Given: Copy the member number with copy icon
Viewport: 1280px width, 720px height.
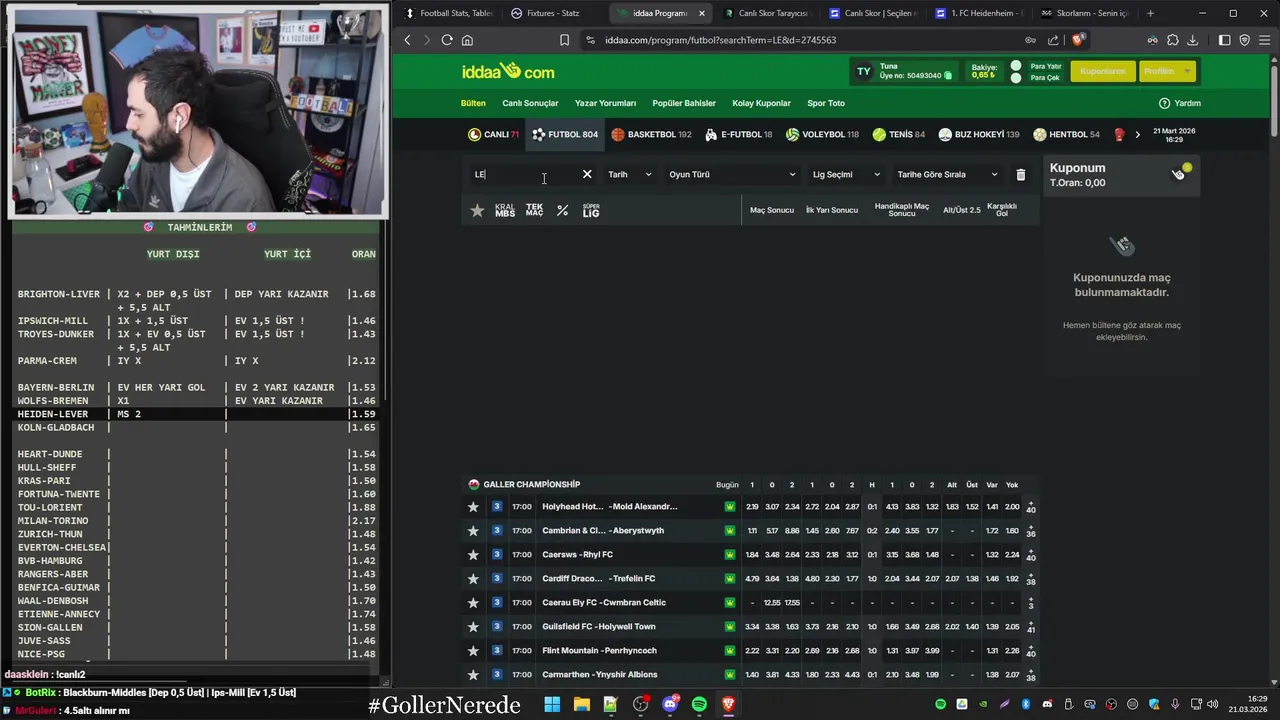Looking at the screenshot, I should pos(948,75).
